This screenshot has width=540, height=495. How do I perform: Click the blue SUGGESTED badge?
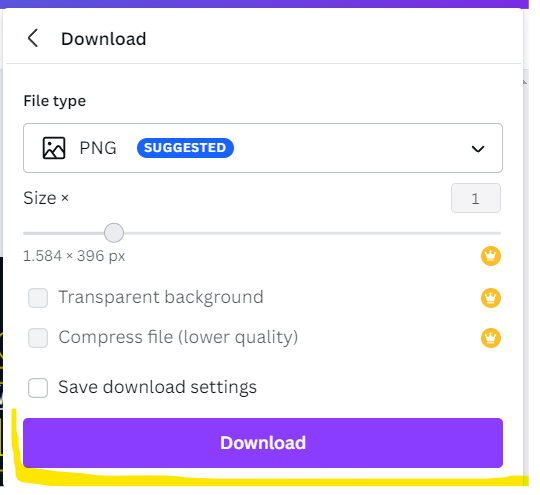[x=185, y=148]
